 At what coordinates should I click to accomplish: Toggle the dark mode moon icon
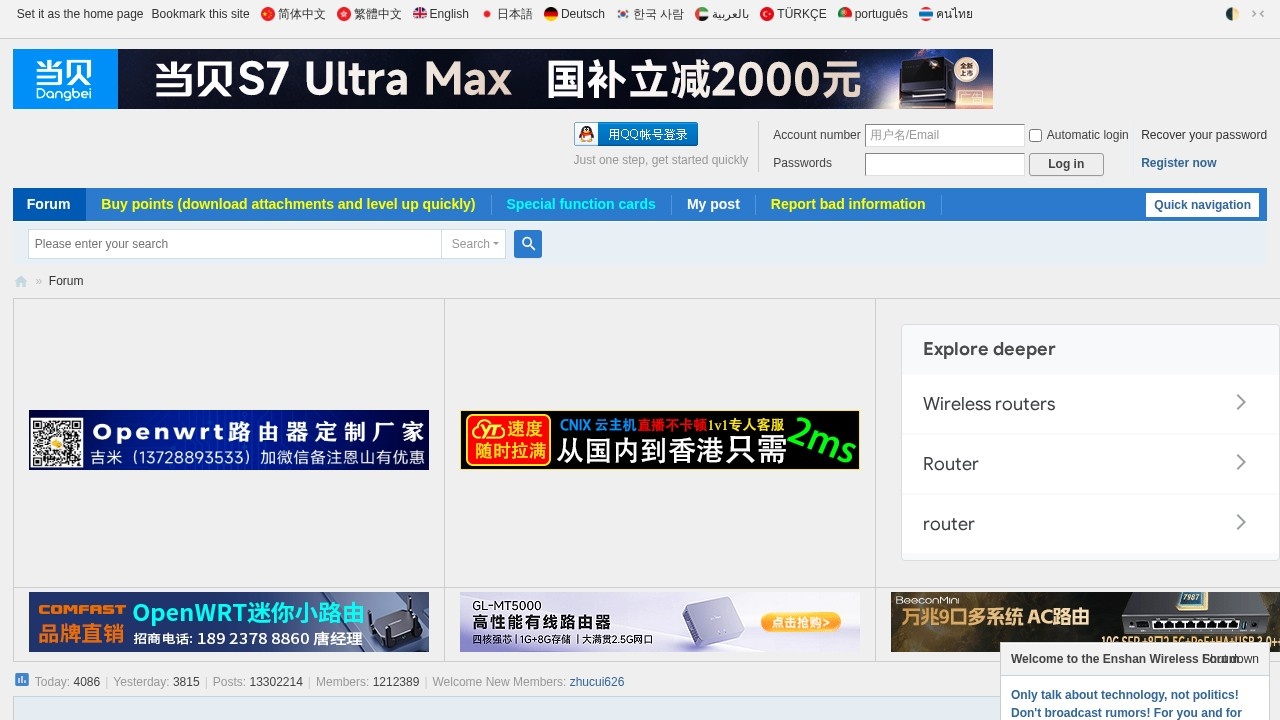[x=1232, y=14]
